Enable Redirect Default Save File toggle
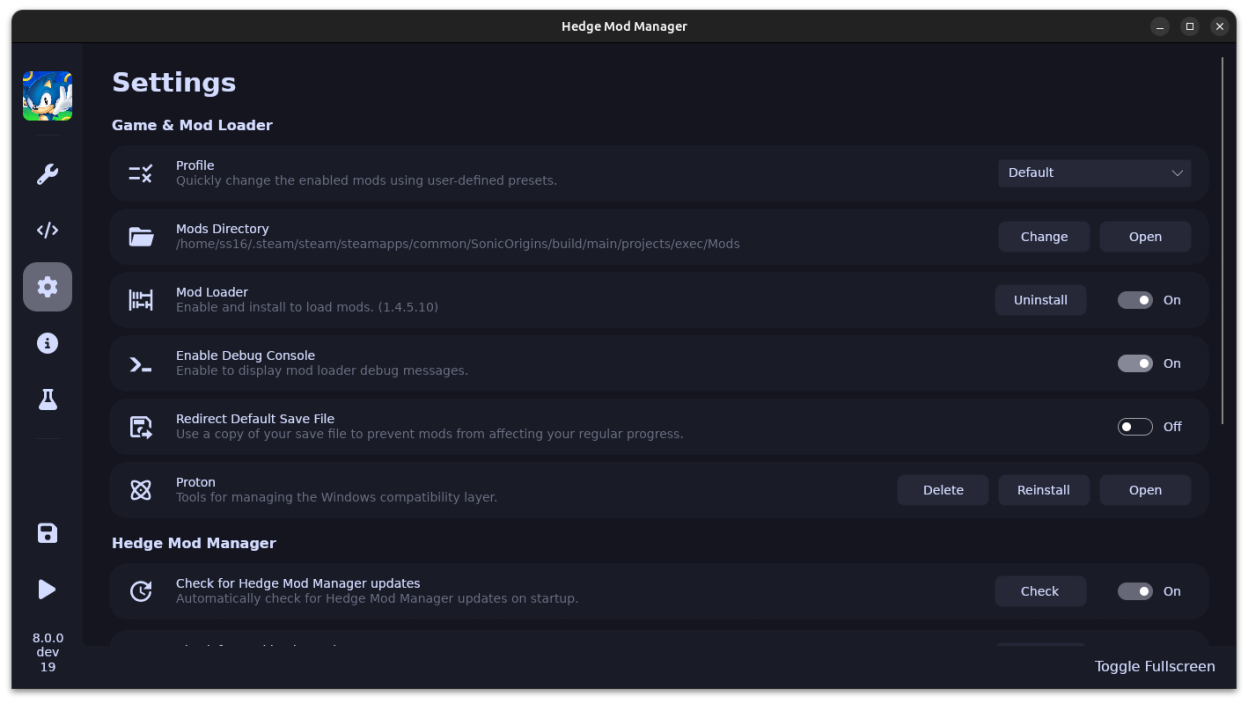Viewport: 1248px width, 703px height. 1135,427
